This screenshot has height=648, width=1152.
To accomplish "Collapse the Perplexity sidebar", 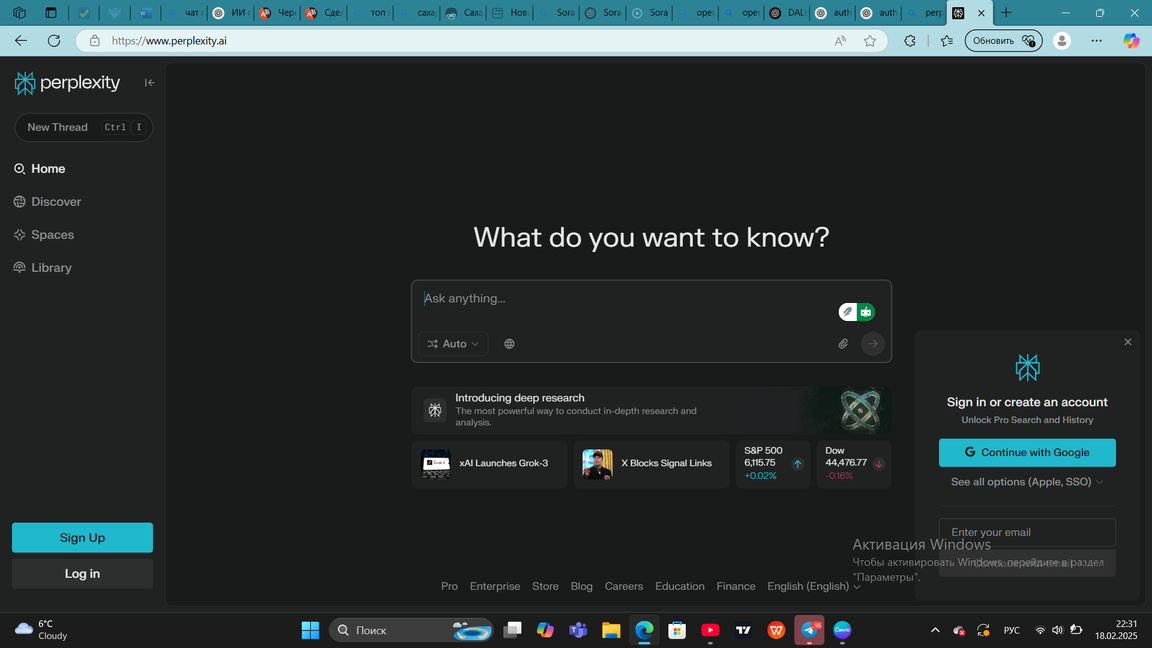I will tap(149, 83).
